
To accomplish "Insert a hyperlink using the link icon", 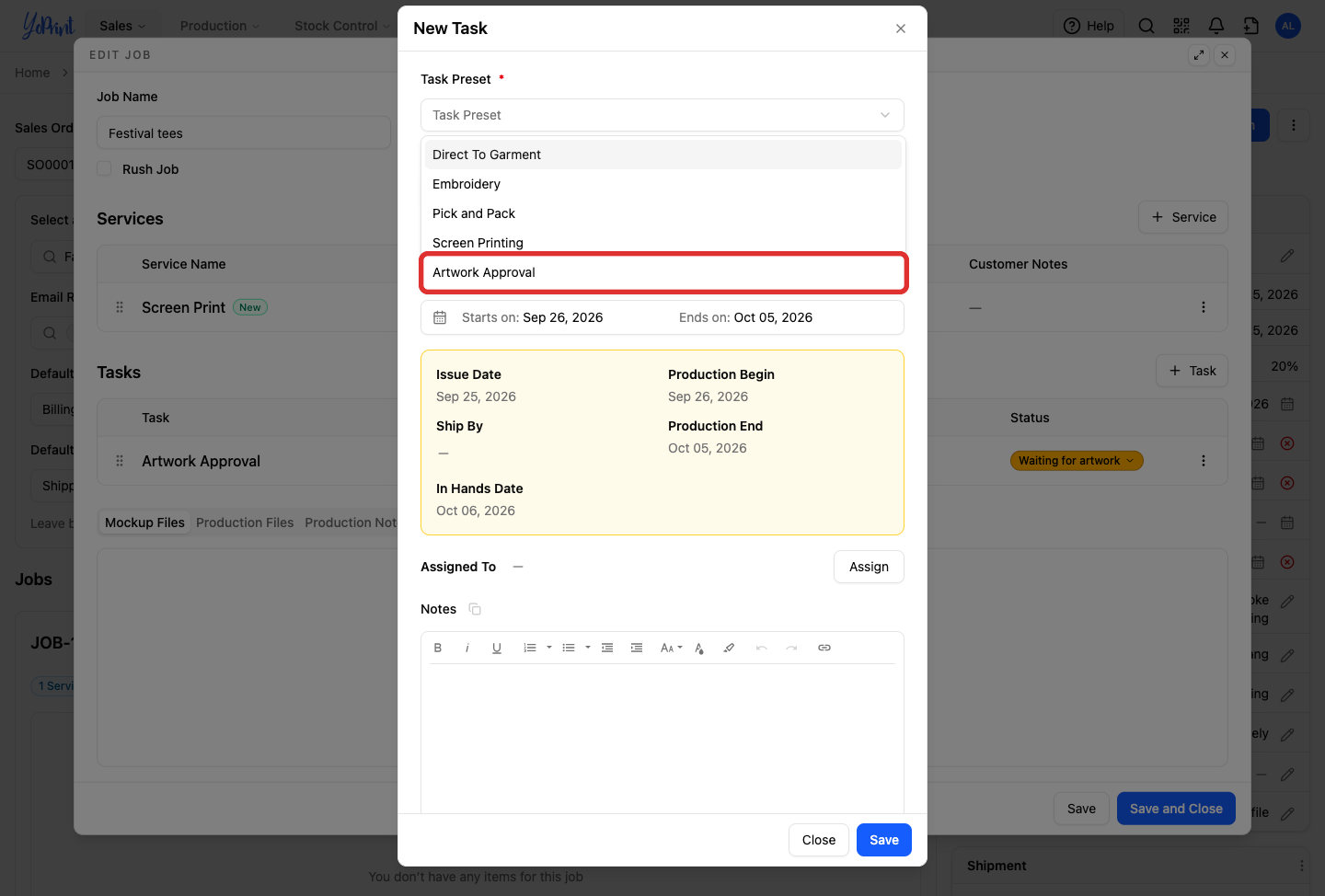I will coord(824,648).
